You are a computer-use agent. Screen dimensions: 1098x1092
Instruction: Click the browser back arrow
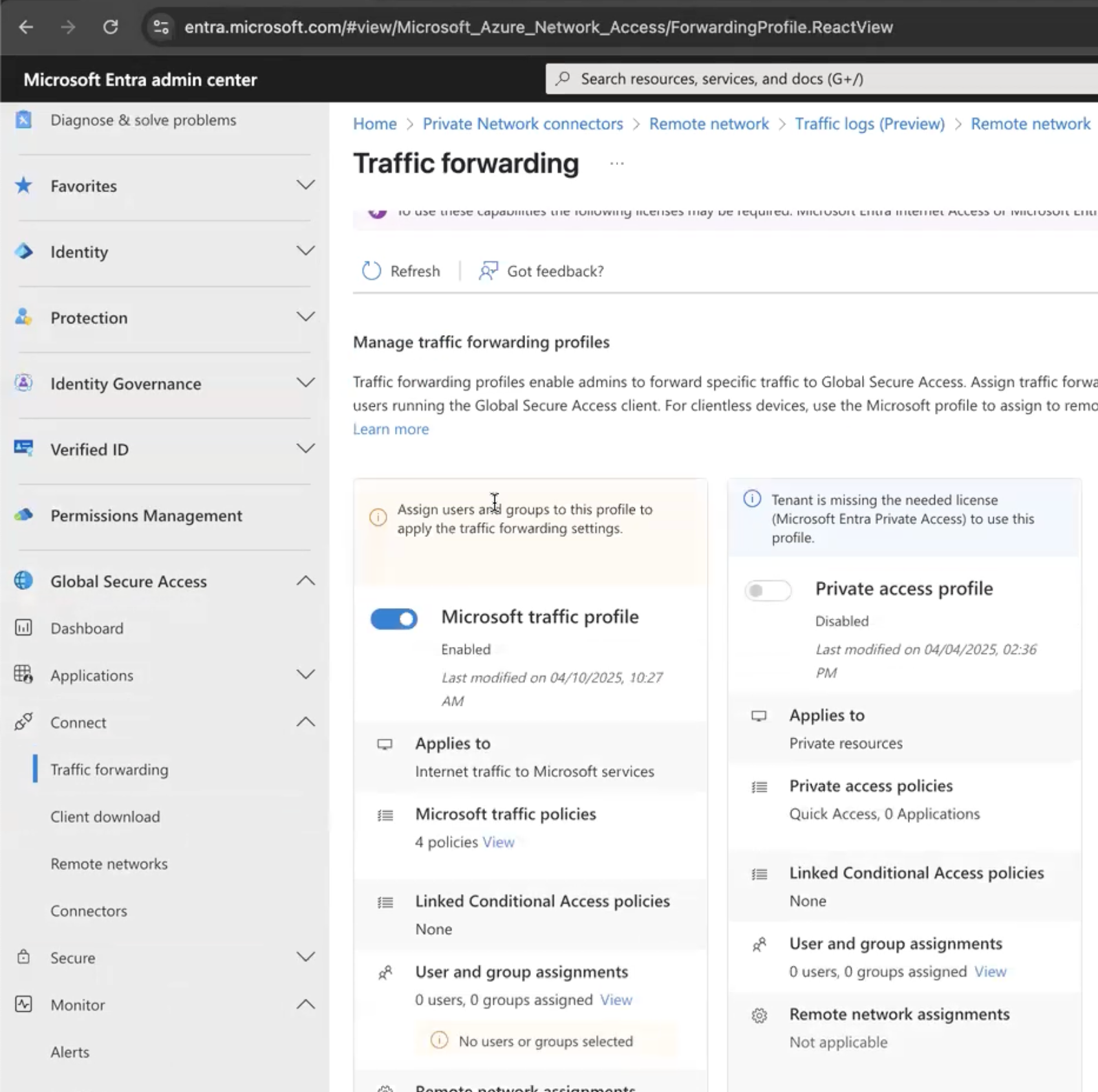[x=26, y=27]
